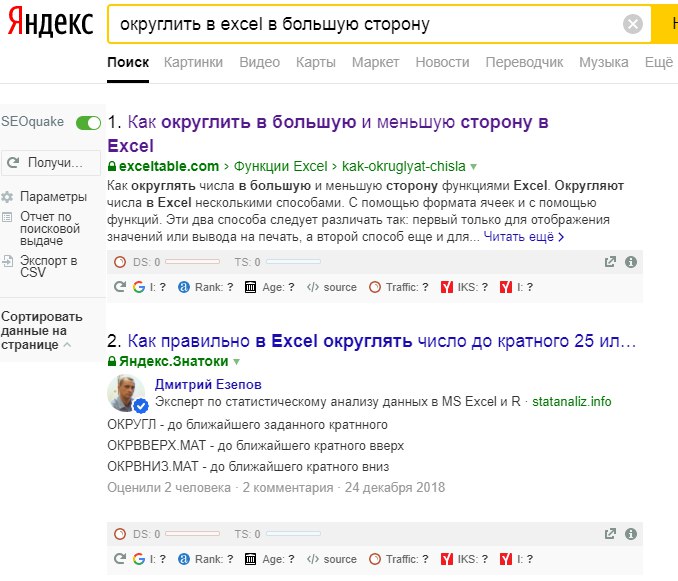Open the Ещё menu
The width and height of the screenshot is (678, 581).
(x=659, y=62)
